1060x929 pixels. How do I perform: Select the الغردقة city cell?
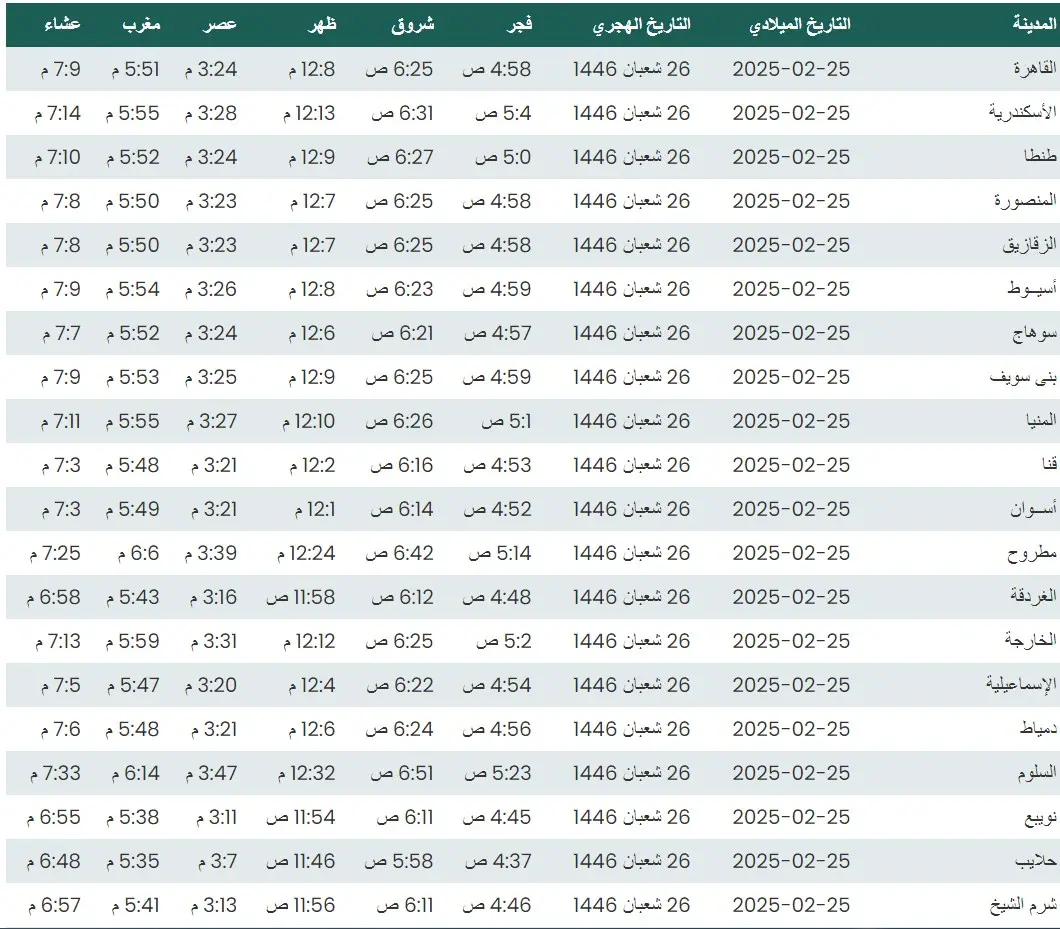(1033, 596)
